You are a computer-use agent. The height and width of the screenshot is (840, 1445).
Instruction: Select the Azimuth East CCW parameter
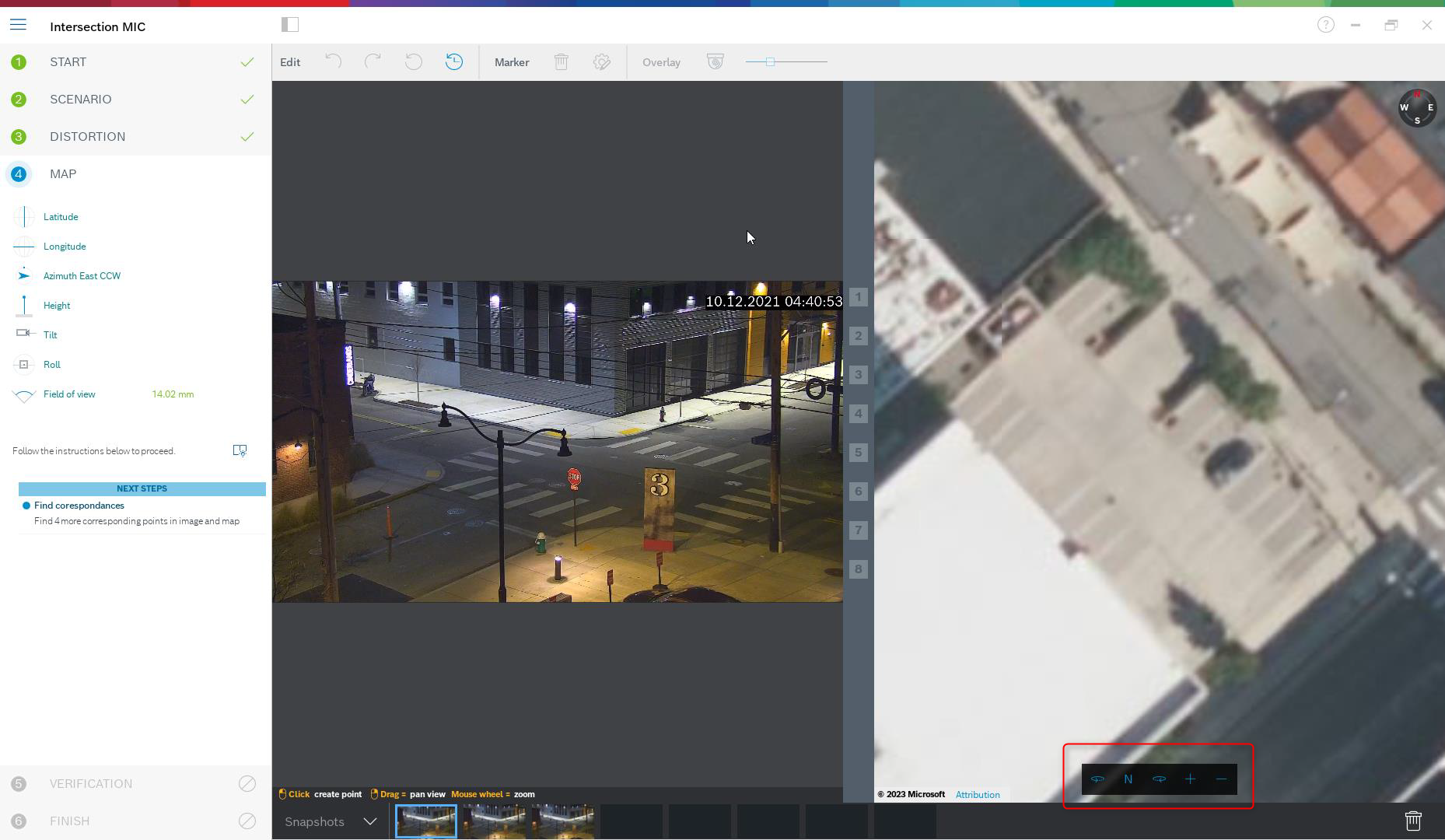(x=82, y=276)
